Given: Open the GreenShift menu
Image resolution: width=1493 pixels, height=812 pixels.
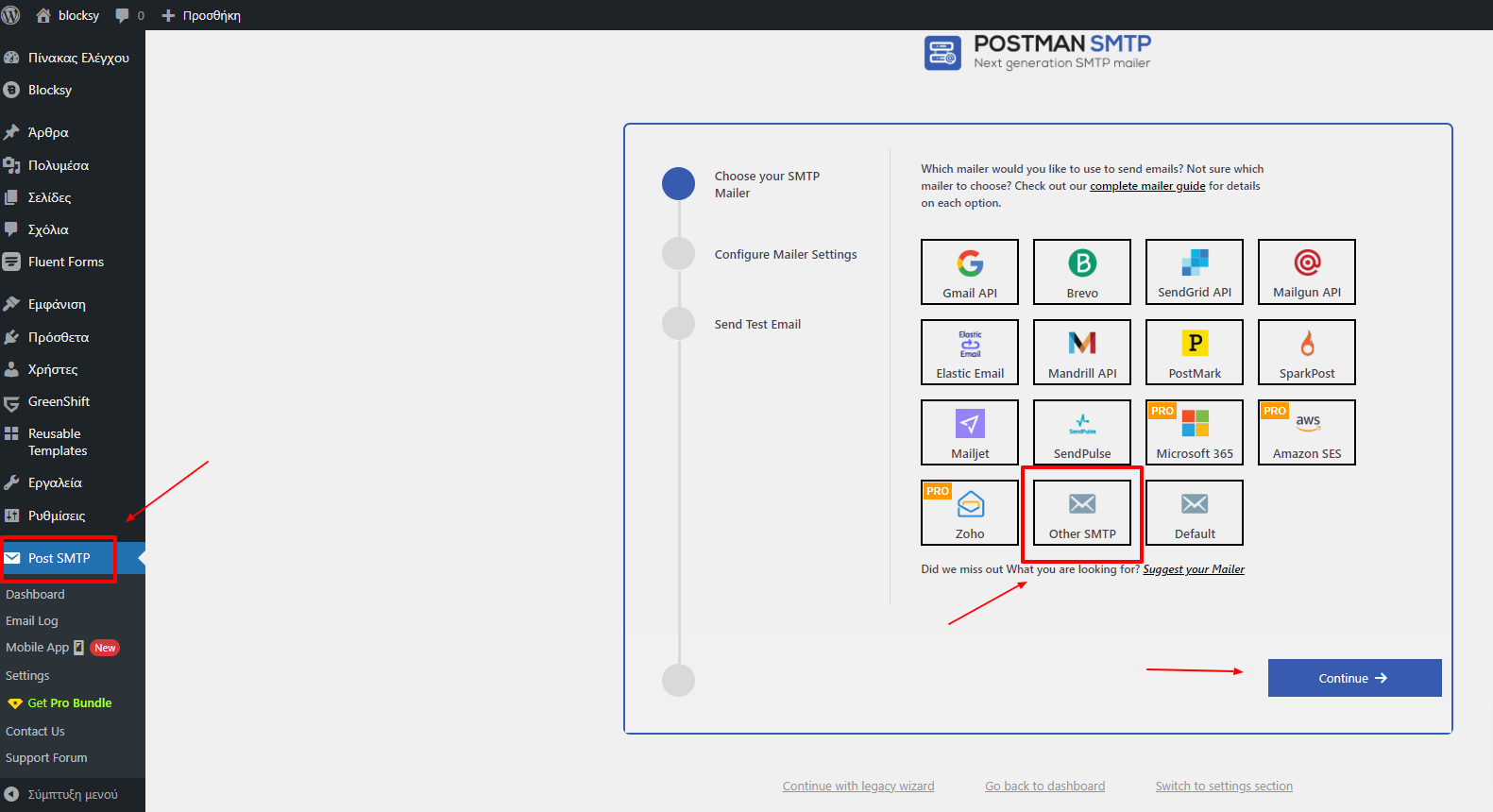Looking at the screenshot, I should pyautogui.click(x=73, y=401).
